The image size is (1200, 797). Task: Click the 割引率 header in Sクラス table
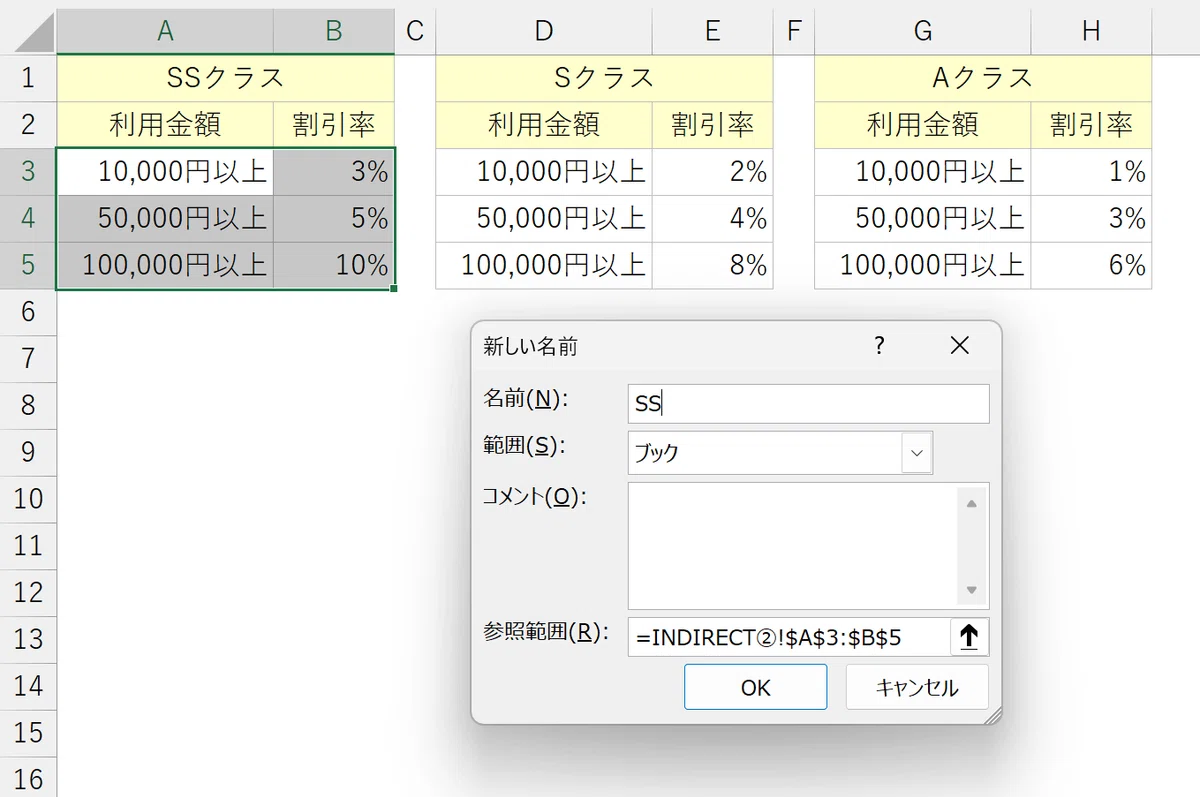coord(713,125)
